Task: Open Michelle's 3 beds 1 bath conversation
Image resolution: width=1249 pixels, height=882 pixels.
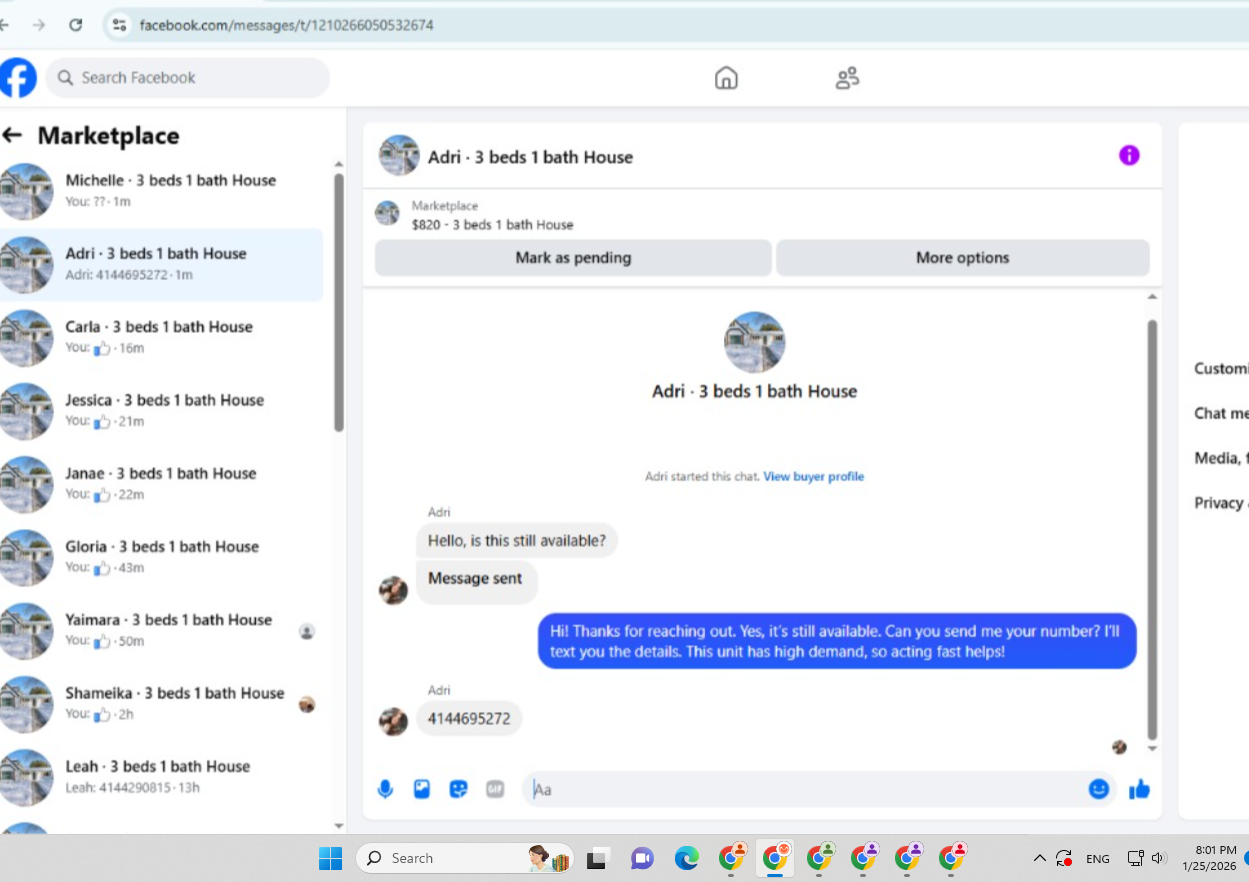Action: tap(161, 191)
